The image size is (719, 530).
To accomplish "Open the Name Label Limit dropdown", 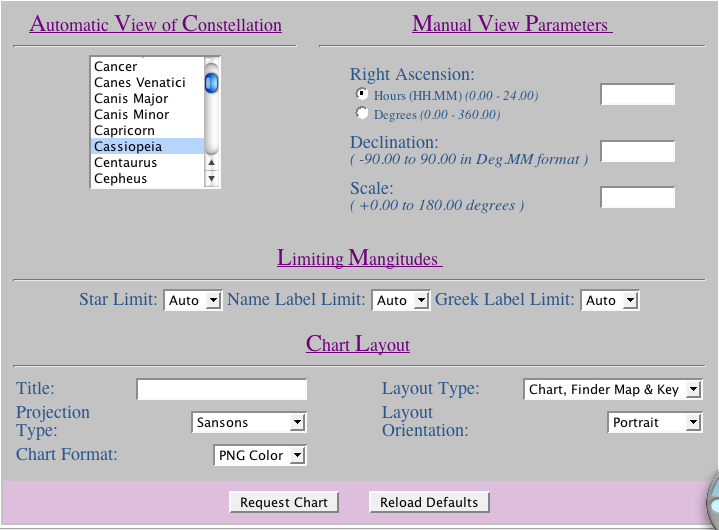I will 401,300.
